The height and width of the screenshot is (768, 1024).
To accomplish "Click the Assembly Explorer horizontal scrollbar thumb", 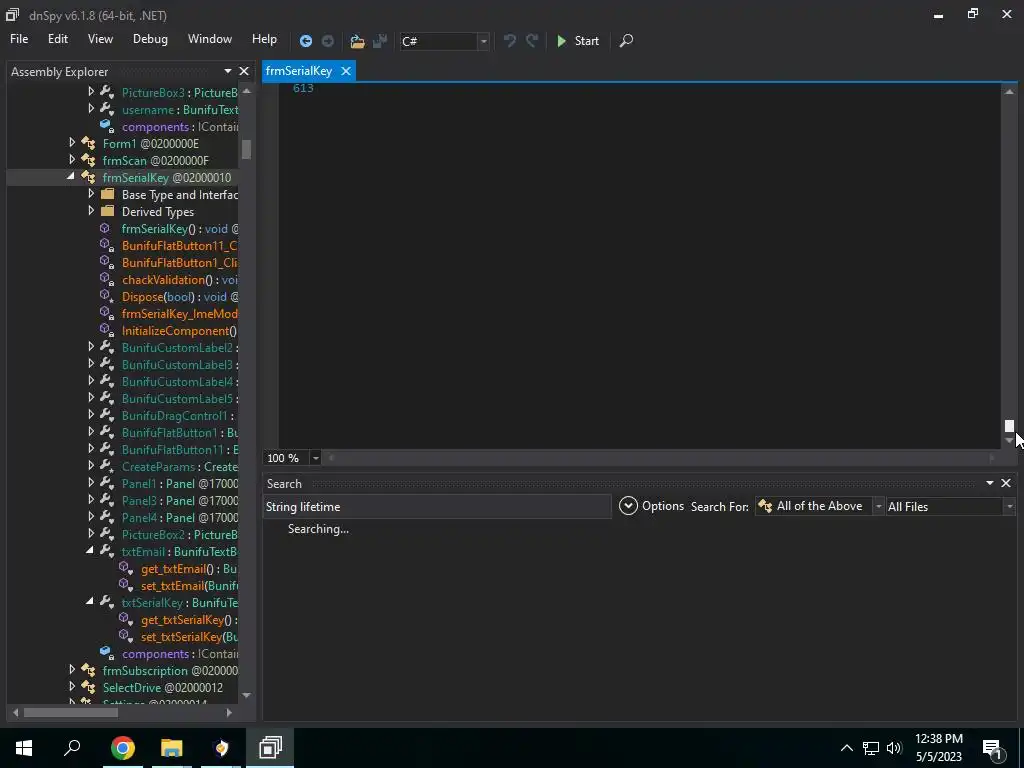I will 71,712.
